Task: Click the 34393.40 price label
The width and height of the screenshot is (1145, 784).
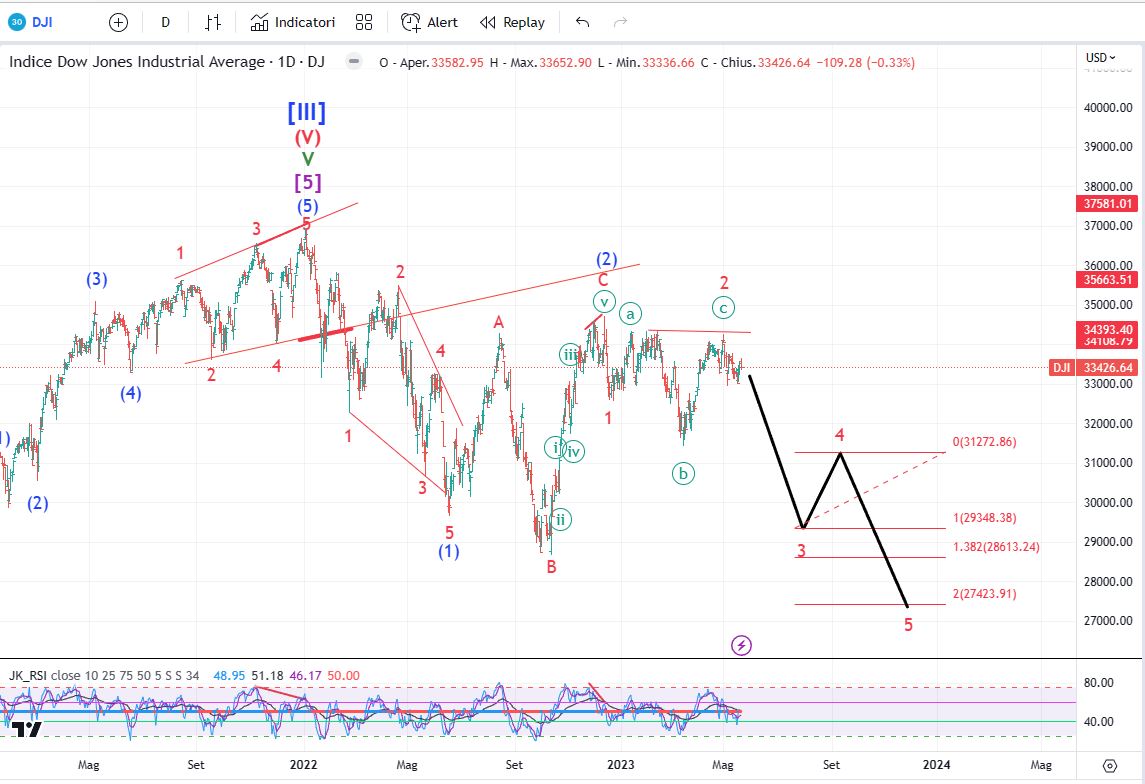Action: point(1108,330)
